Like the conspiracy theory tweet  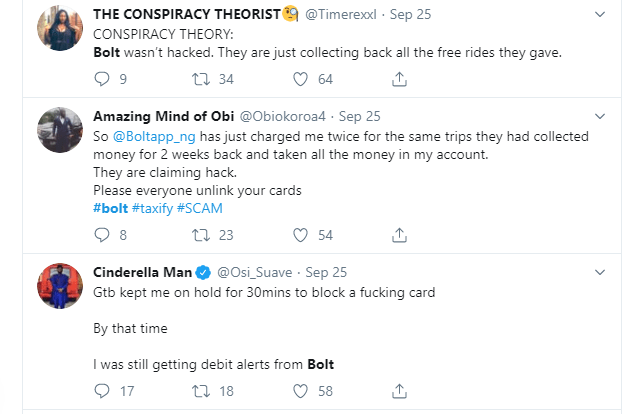tap(299, 79)
